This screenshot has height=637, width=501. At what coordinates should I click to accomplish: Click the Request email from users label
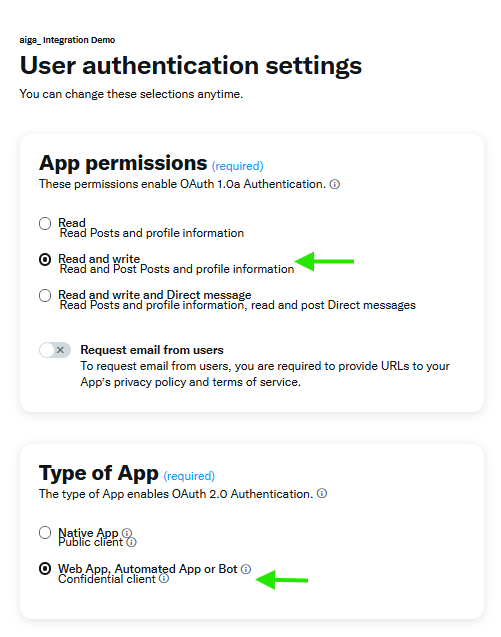tap(152, 350)
